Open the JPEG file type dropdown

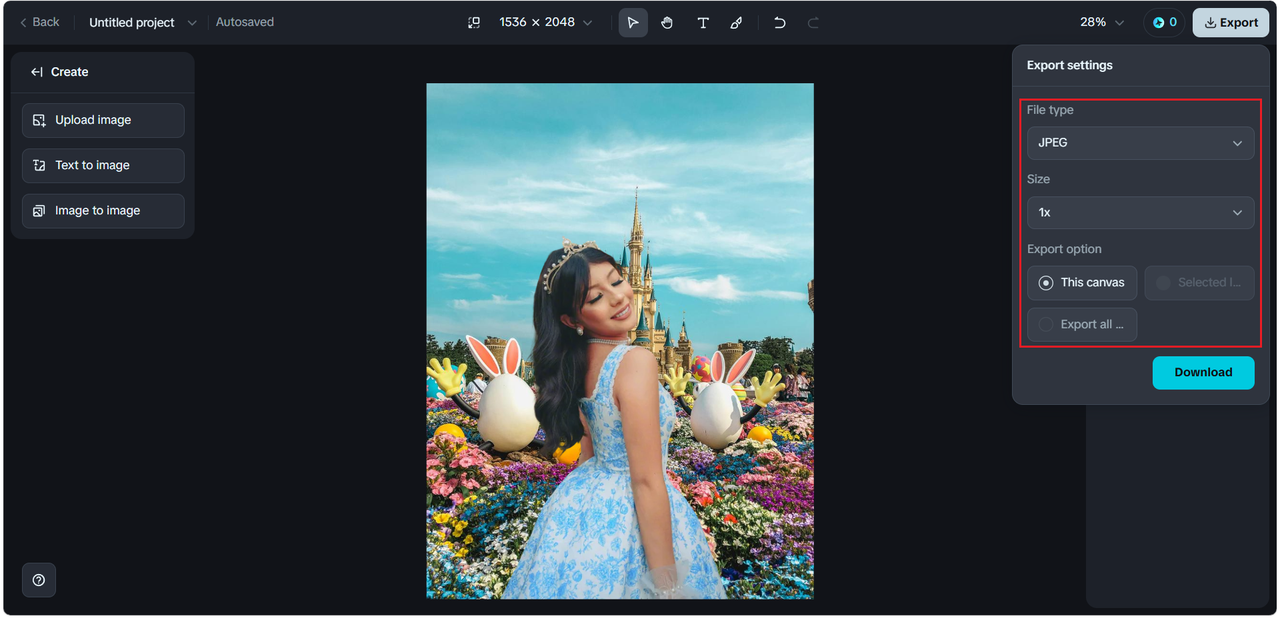(x=1140, y=143)
